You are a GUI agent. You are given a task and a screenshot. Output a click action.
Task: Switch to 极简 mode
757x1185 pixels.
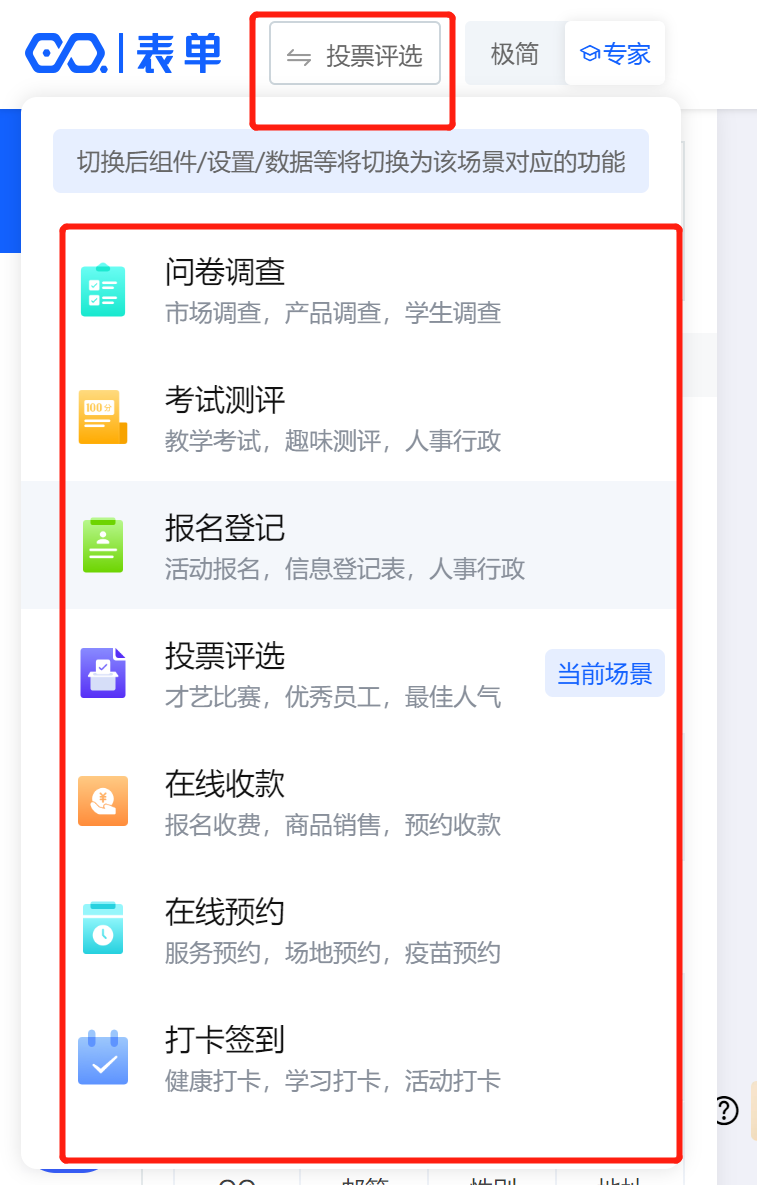pyautogui.click(x=514, y=54)
